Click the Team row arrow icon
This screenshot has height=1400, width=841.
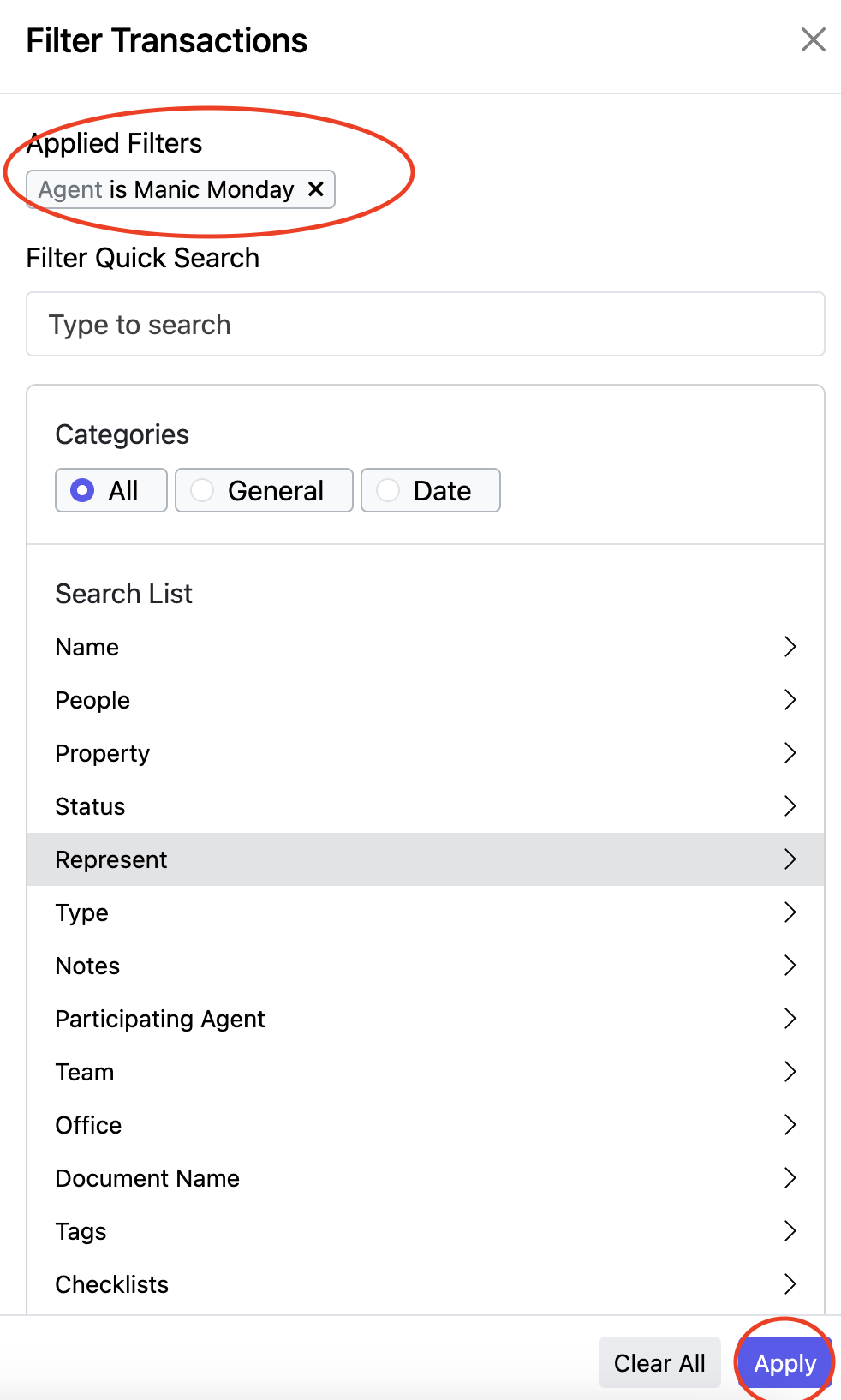click(790, 1072)
